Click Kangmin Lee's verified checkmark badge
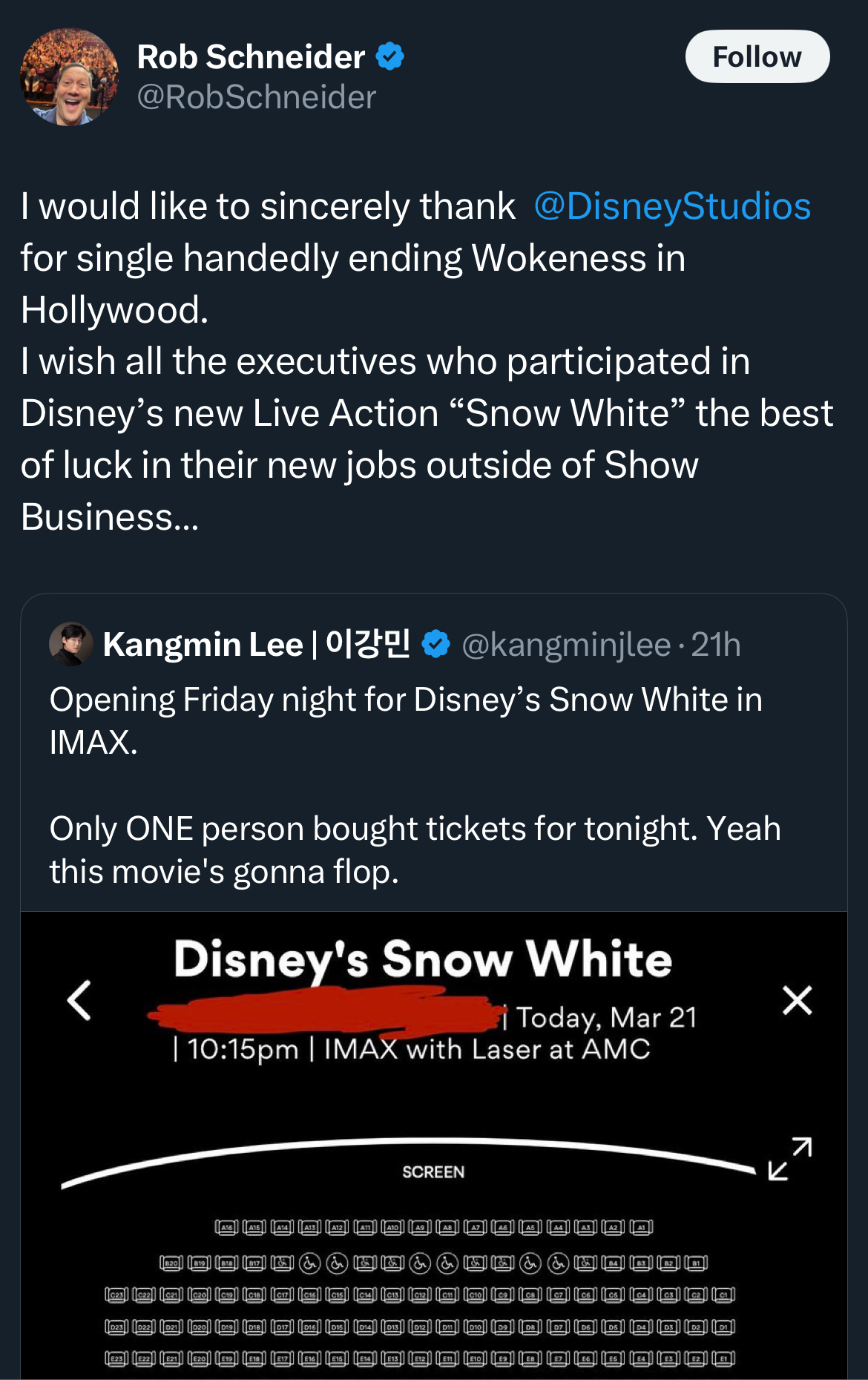 (x=435, y=644)
